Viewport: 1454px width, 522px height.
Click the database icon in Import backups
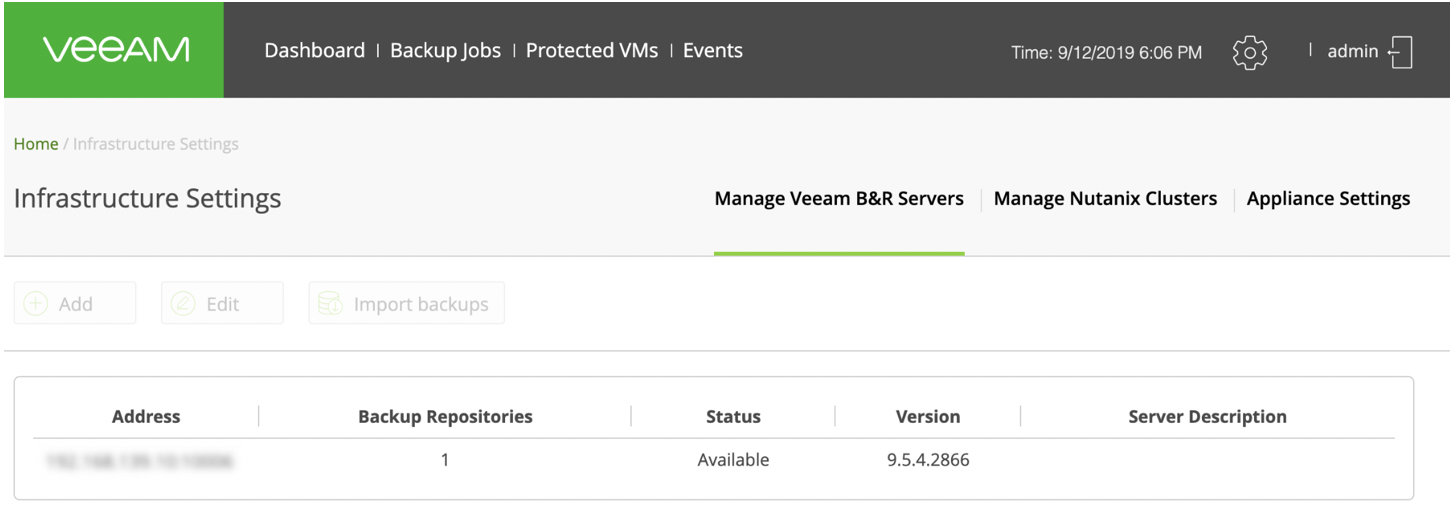(x=330, y=304)
